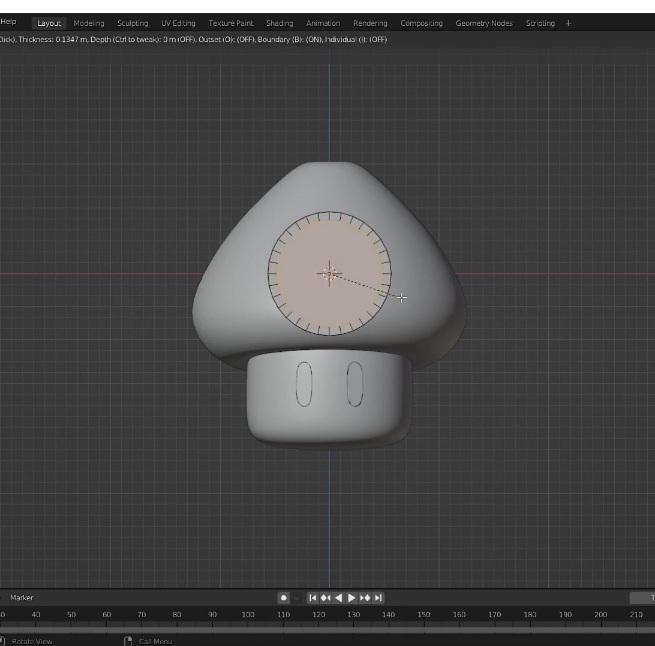Screen dimensions: 655x646
Task: Click the 3D cursor at the circle center
Action: click(x=330, y=274)
